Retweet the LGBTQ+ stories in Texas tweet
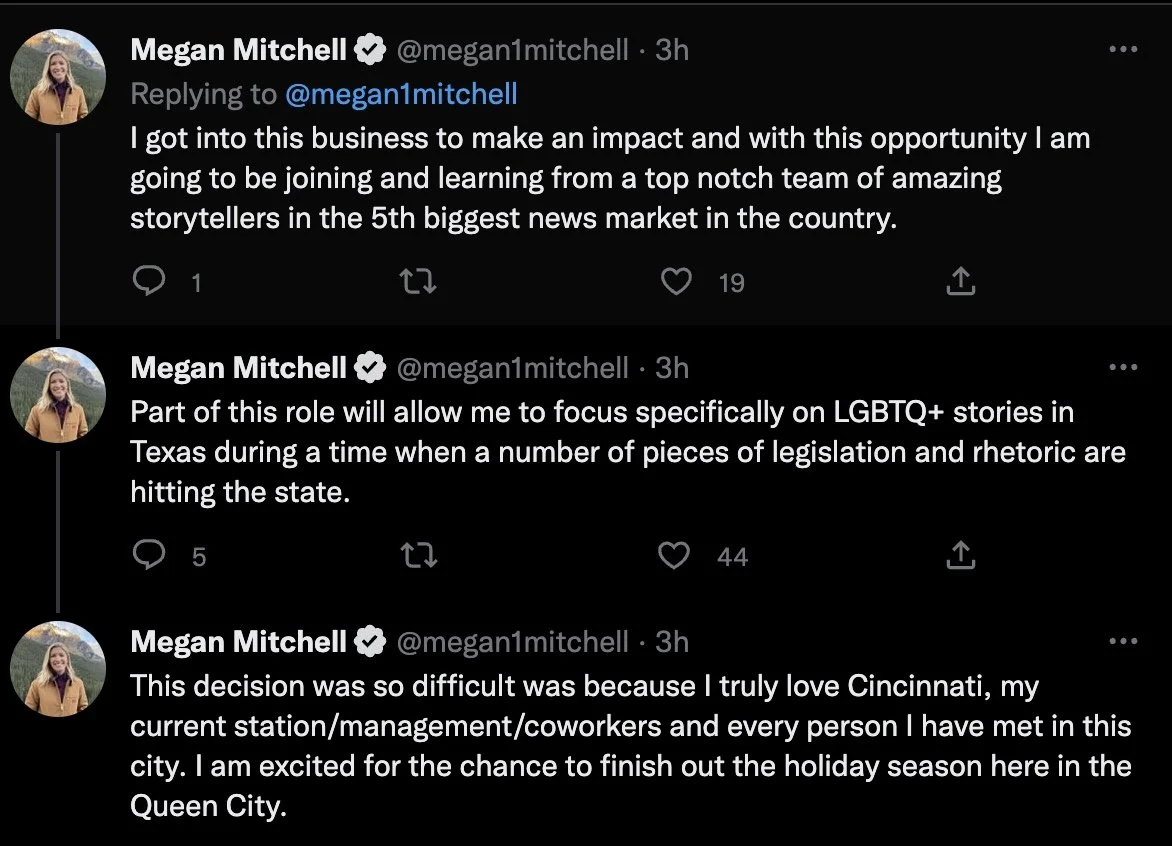Image resolution: width=1172 pixels, height=846 pixels. [x=418, y=555]
